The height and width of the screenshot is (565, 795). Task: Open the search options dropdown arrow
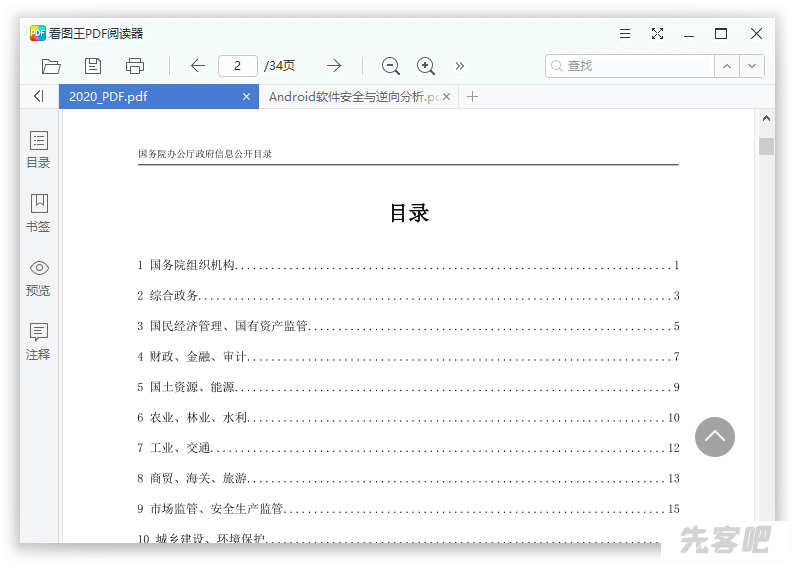(752, 66)
